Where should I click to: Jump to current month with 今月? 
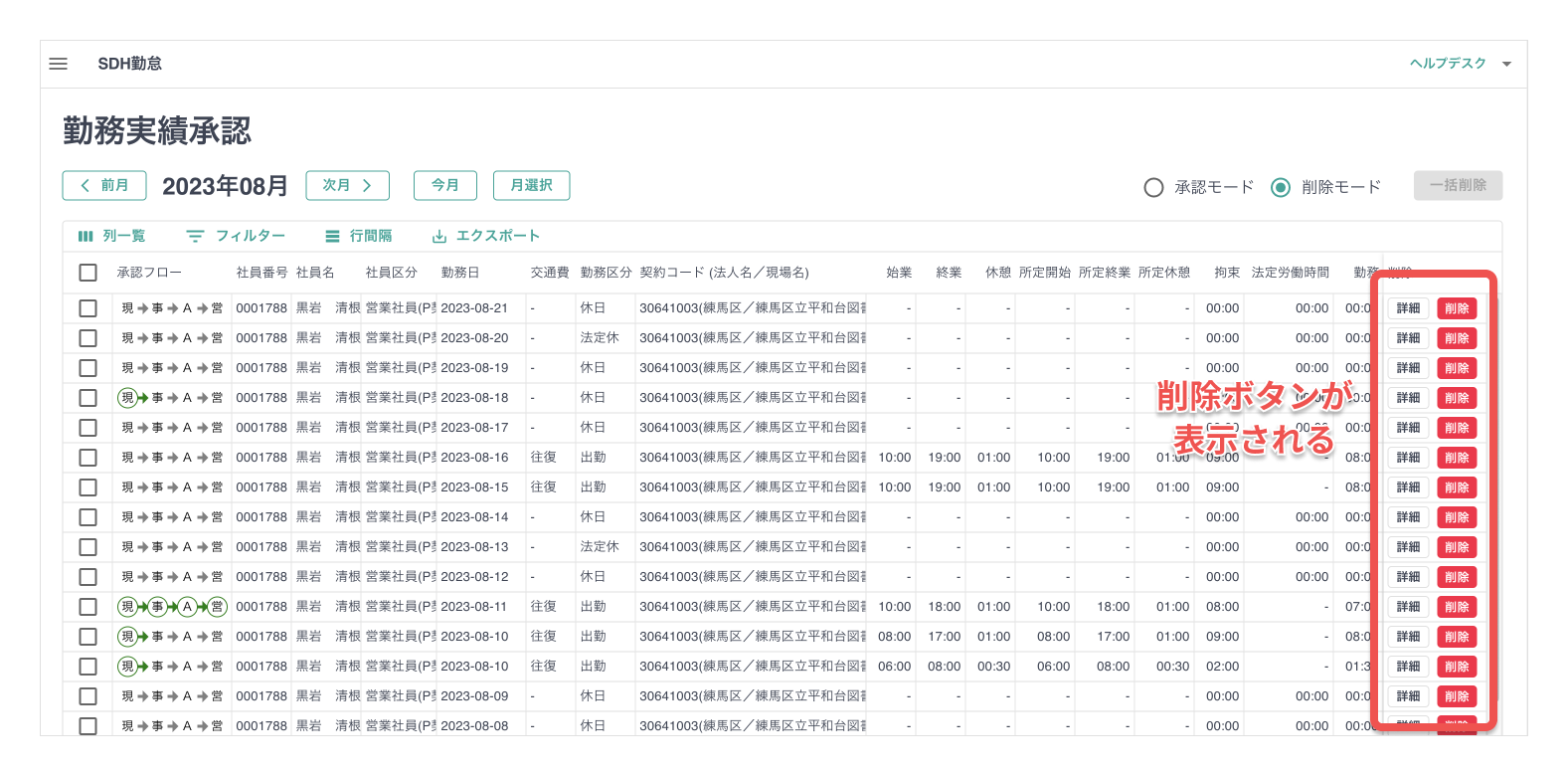coord(444,185)
